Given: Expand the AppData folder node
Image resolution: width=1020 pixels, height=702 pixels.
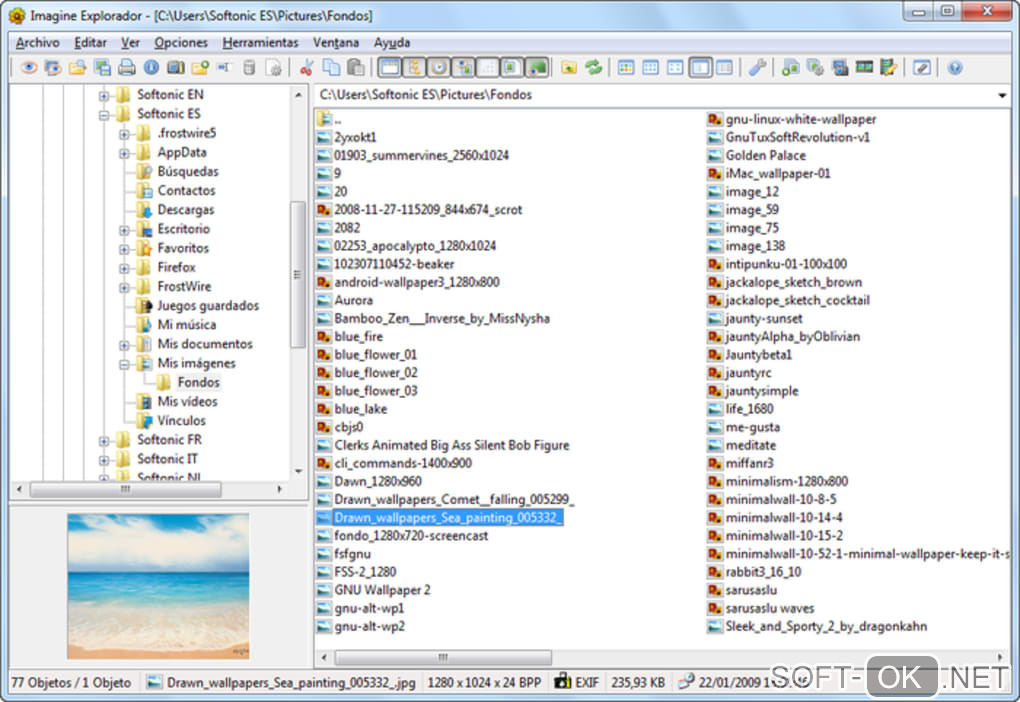Looking at the screenshot, I should (124, 154).
